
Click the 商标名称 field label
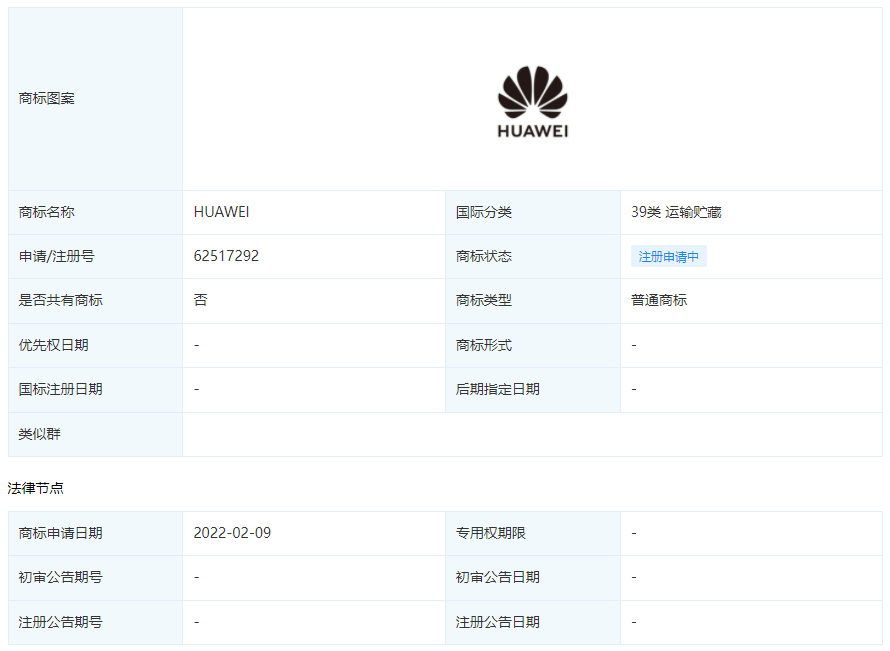47,212
